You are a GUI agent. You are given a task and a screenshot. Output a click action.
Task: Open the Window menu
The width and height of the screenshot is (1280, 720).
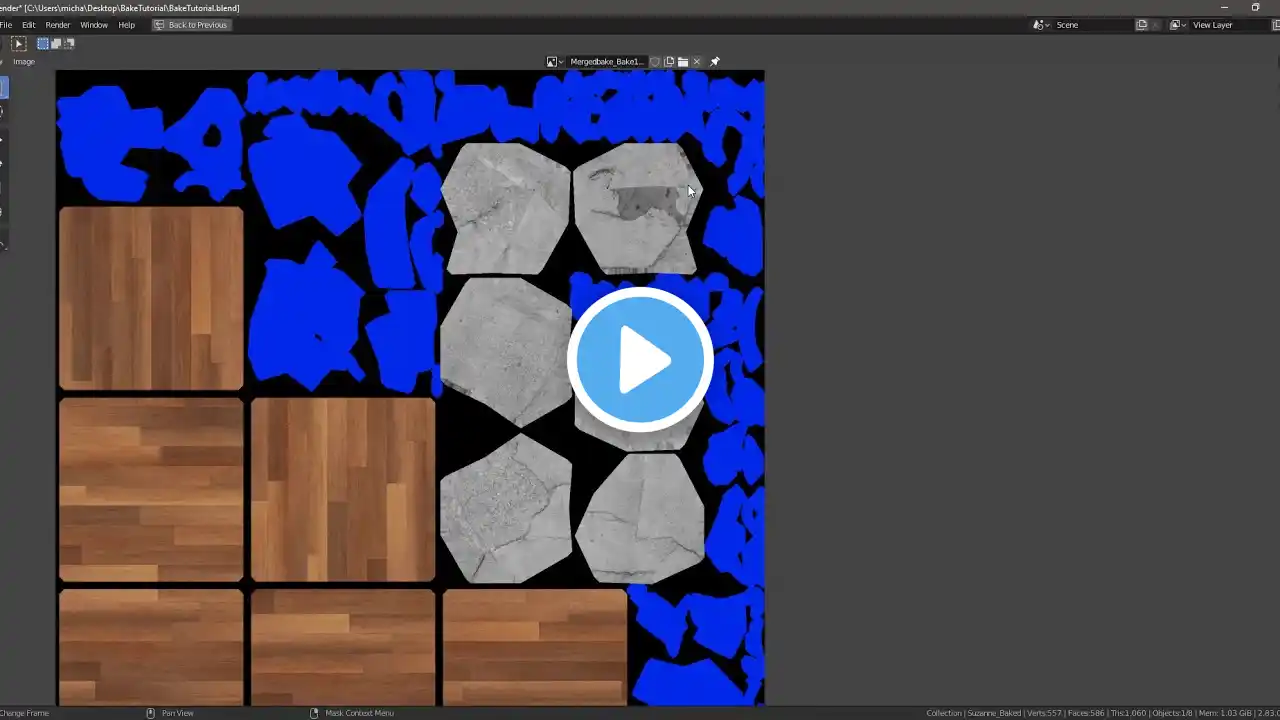[94, 25]
